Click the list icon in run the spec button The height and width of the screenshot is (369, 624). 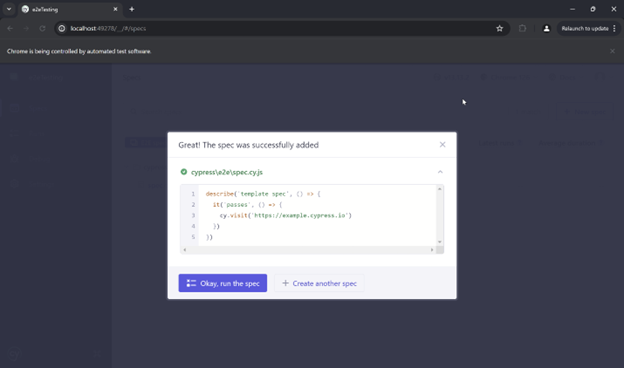point(191,283)
